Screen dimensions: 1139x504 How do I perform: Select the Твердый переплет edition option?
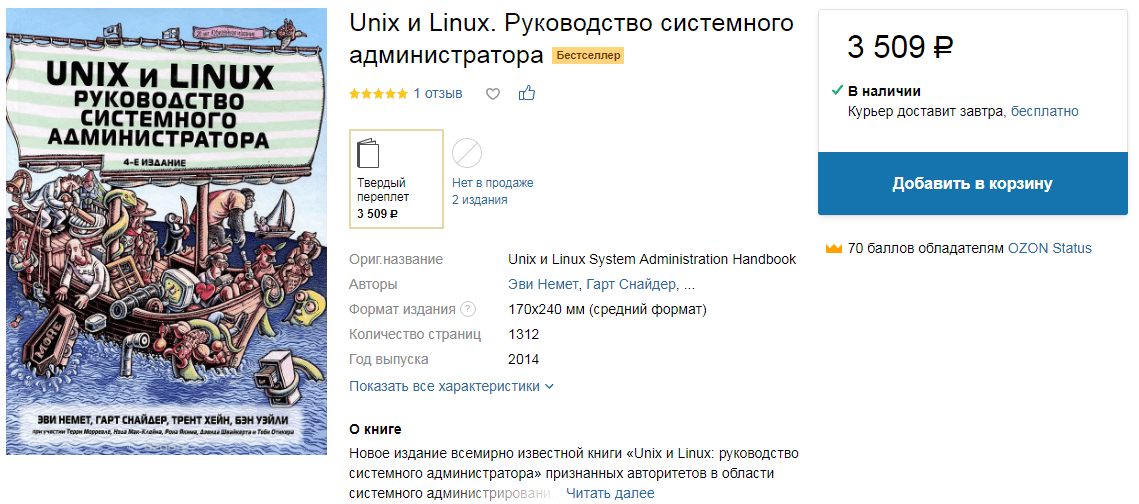point(397,179)
